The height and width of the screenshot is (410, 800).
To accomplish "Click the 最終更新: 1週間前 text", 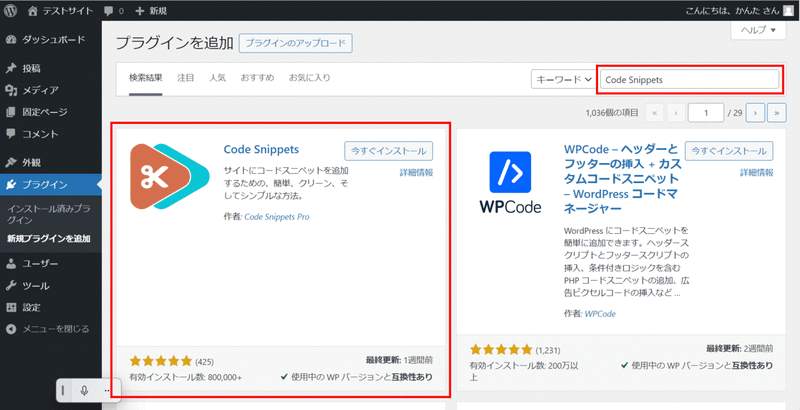I will [399, 360].
